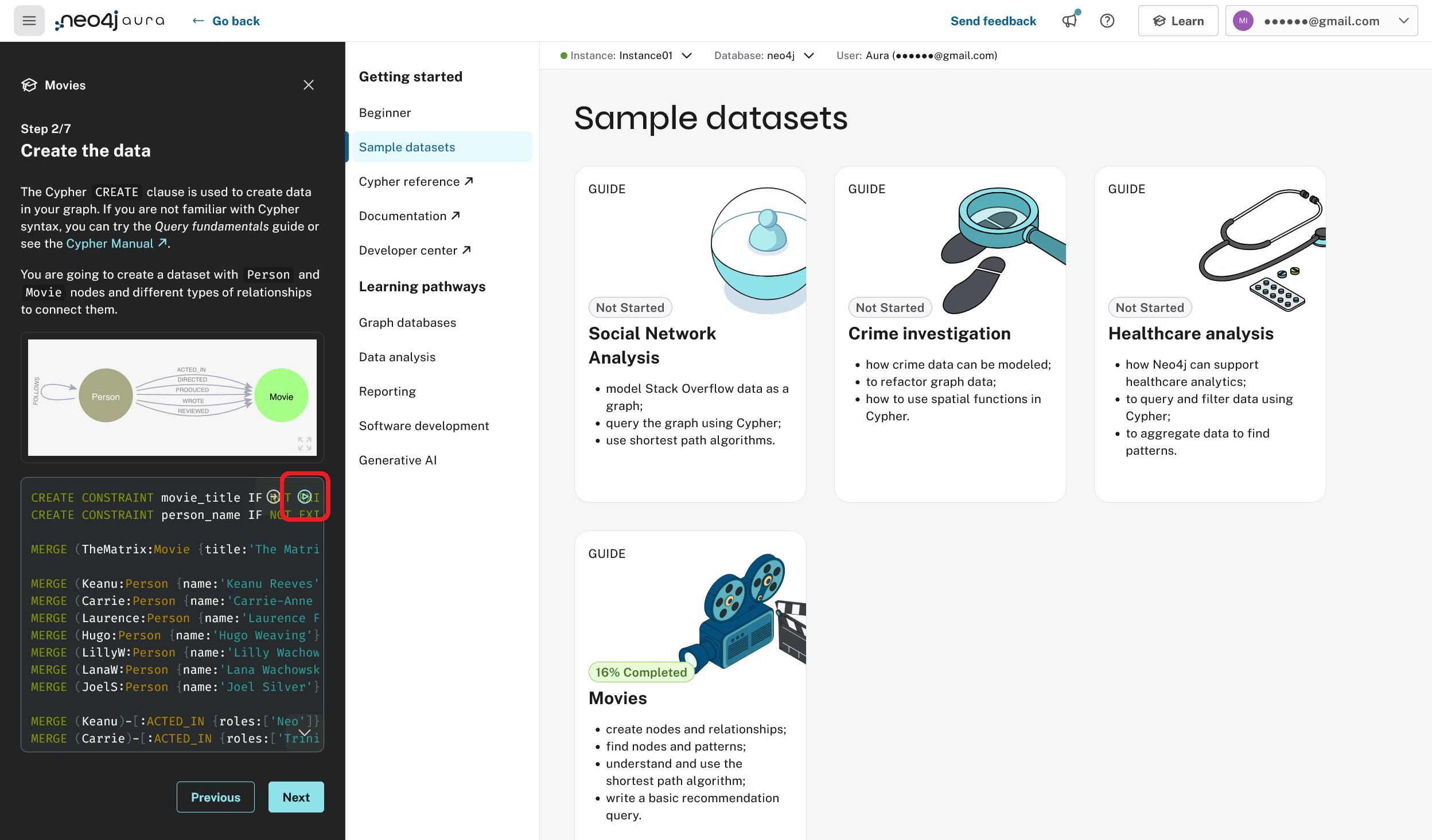Expand the code block with chevron down
Viewport: 1432px width, 840px height.
pos(305,733)
